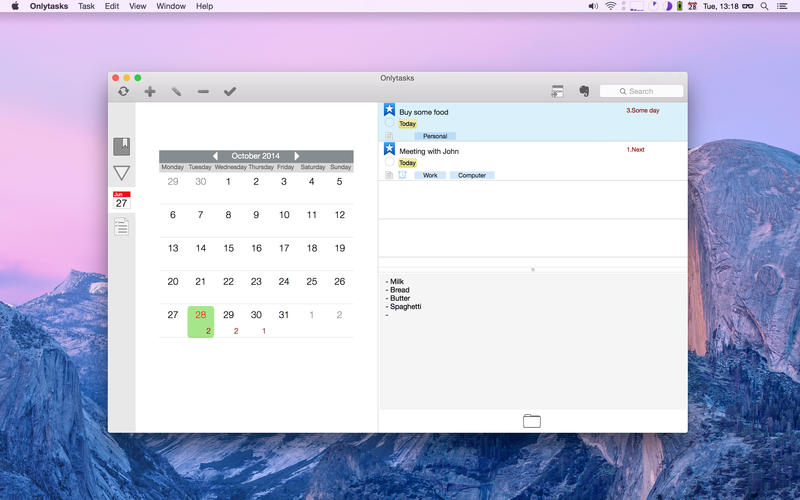Click alarm clock icon on Meeting with John
800x500 pixels.
tap(402, 174)
